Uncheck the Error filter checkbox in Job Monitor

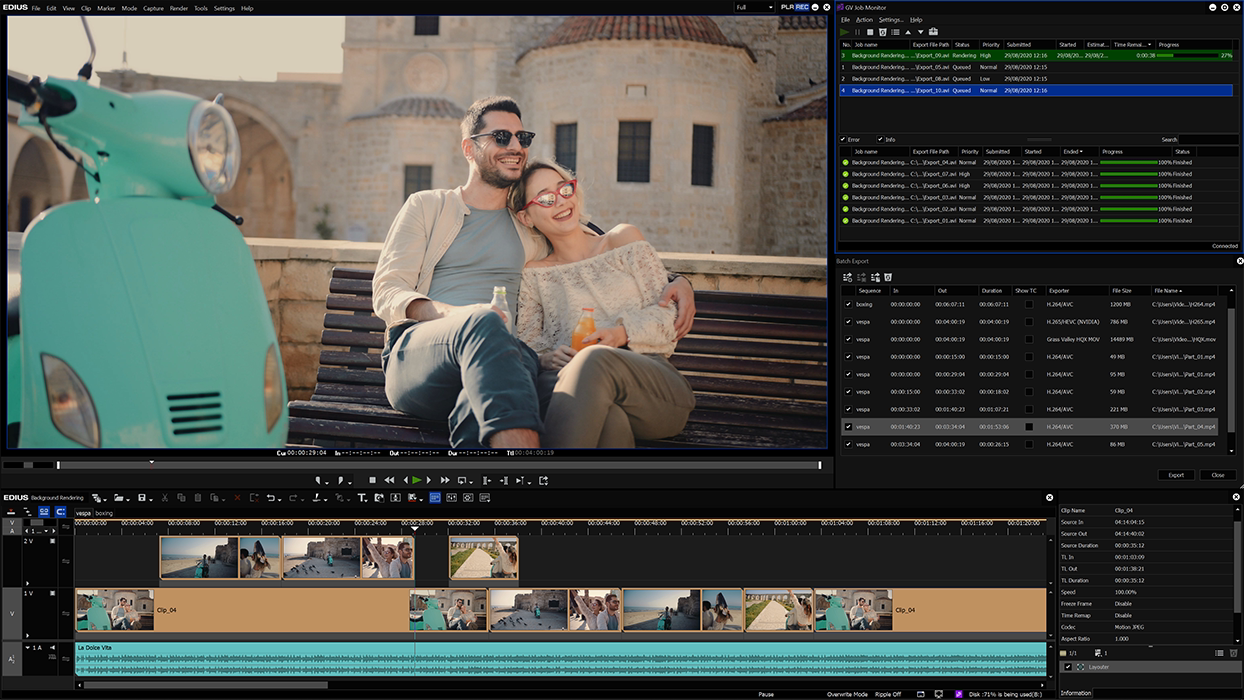[x=844, y=139]
